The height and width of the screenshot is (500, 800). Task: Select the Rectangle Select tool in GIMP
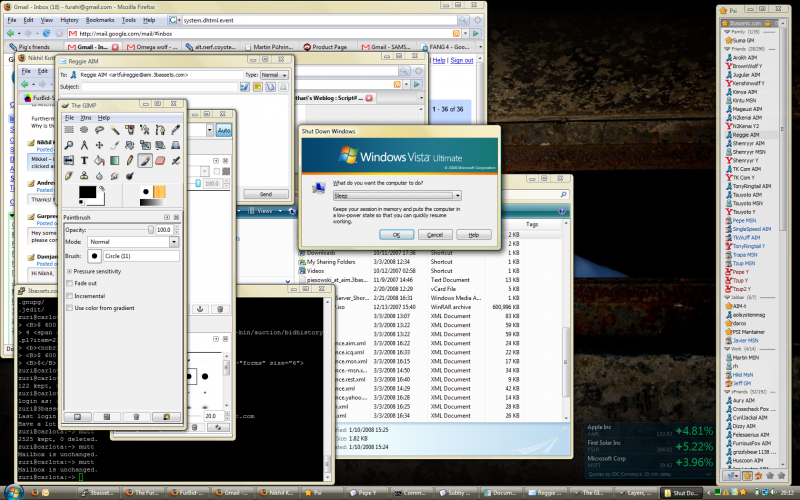tap(69, 129)
